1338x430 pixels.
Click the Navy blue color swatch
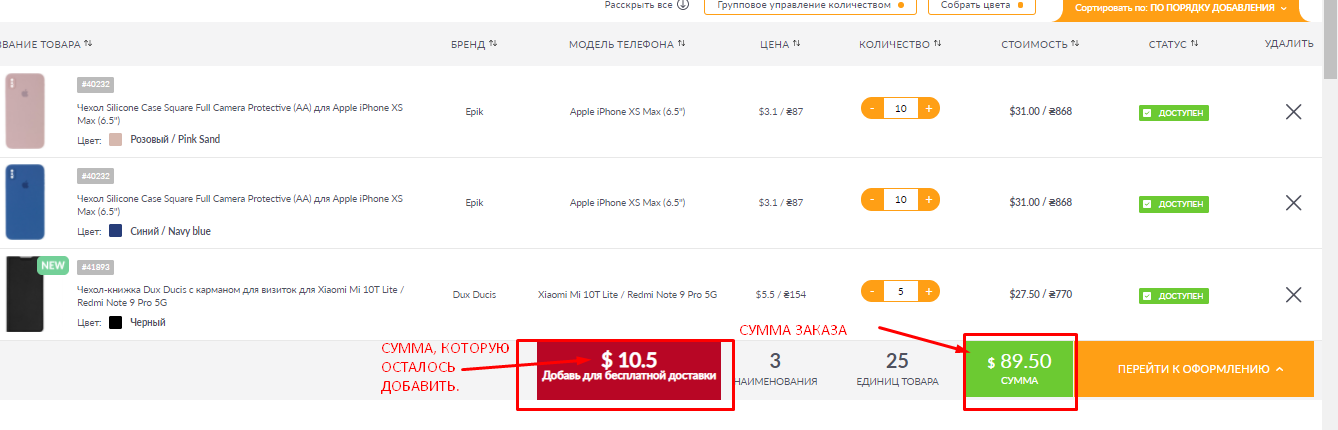pyautogui.click(x=116, y=231)
